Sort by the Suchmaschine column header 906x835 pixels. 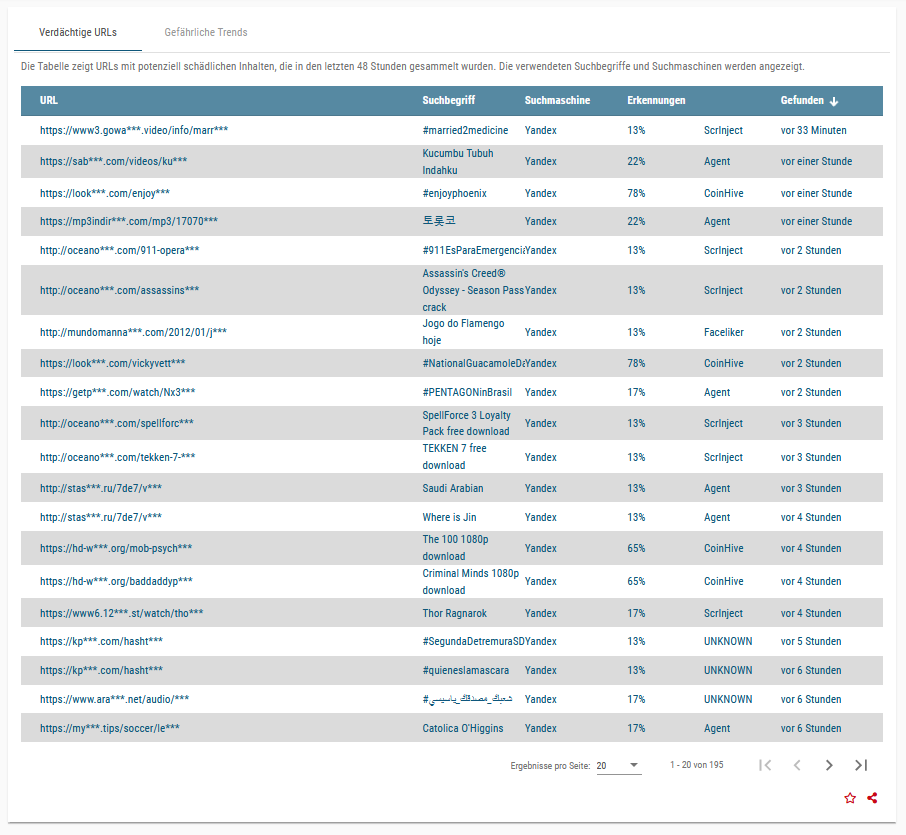[x=557, y=101]
